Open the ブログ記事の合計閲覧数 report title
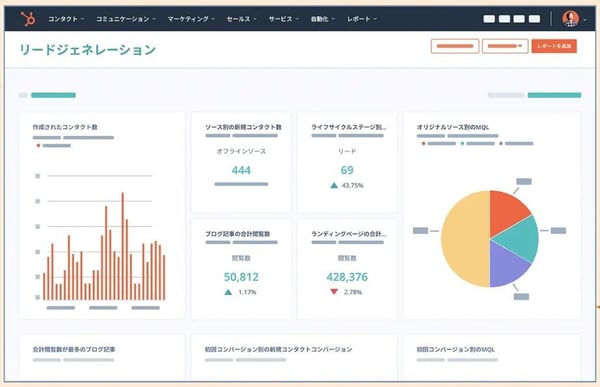Image resolution: width=600 pixels, height=387 pixels. [238, 234]
